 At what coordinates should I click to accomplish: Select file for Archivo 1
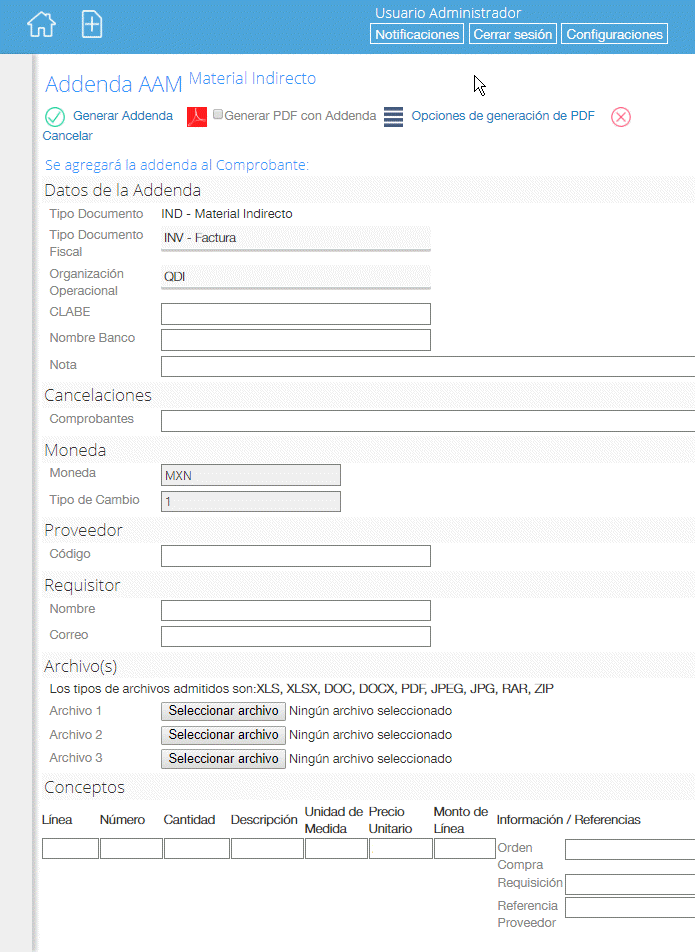click(223, 711)
